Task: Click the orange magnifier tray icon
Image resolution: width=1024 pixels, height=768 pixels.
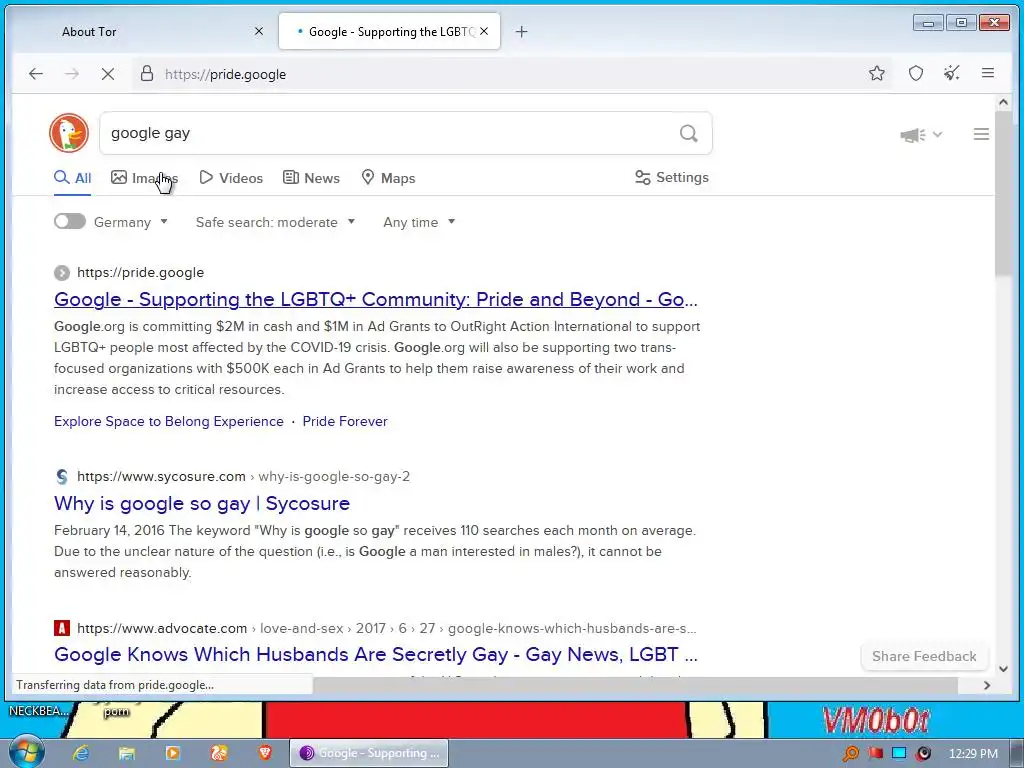Action: click(850, 753)
